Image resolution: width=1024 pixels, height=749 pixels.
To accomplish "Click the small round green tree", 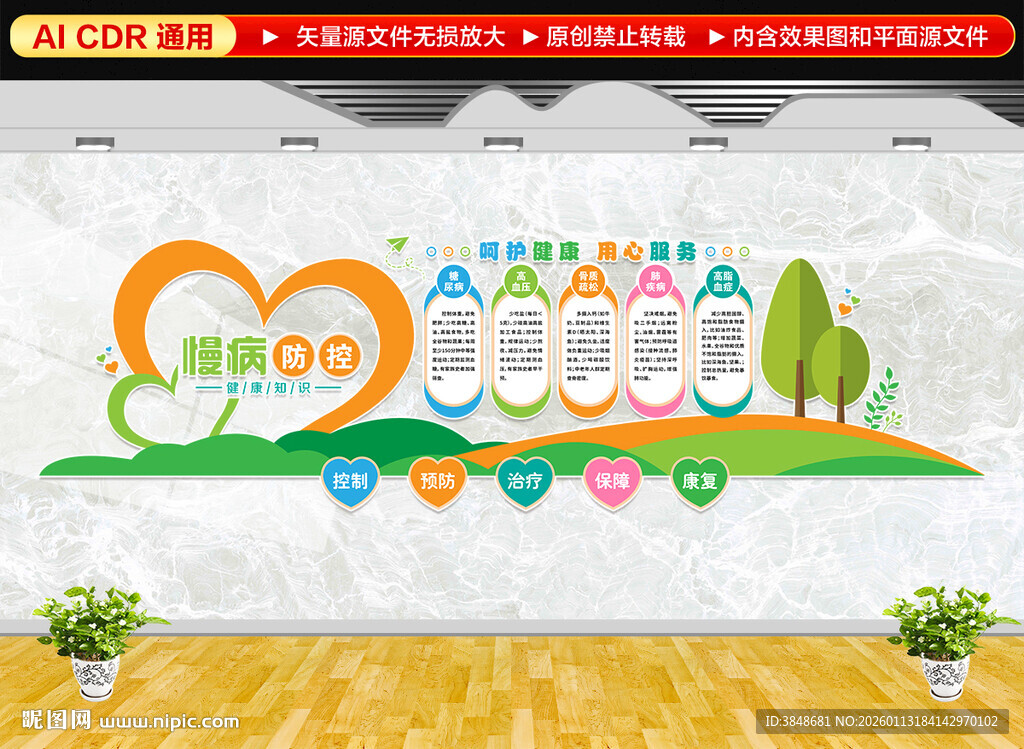I will pos(840,374).
